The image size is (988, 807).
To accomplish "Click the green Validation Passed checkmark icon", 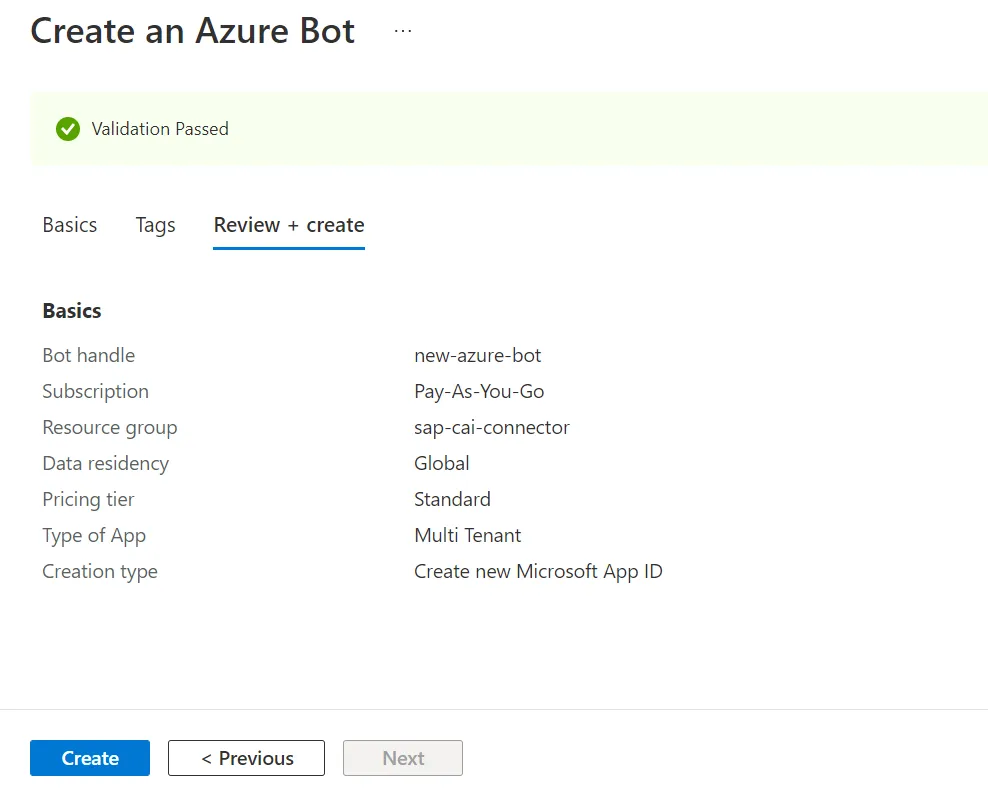I will [68, 129].
